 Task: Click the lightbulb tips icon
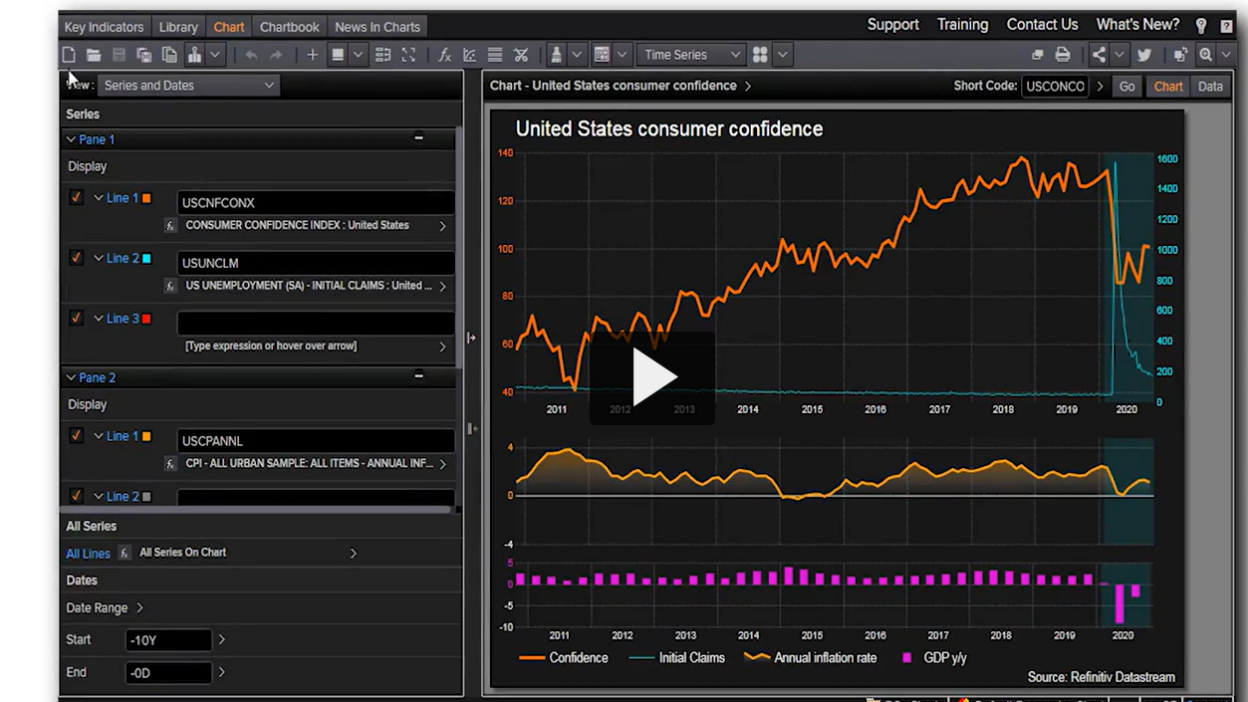coord(1201,26)
